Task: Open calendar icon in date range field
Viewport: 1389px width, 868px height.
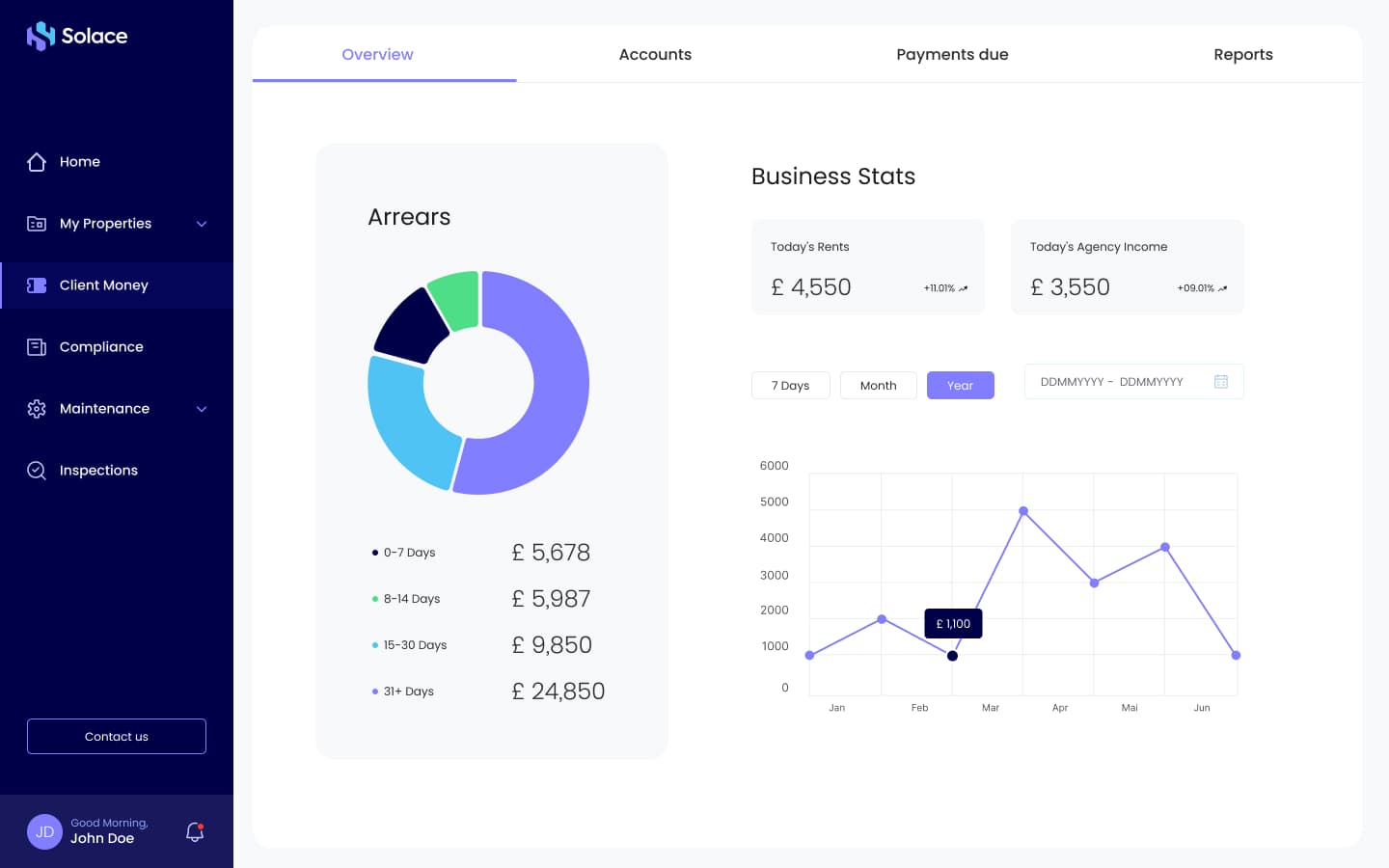Action: [x=1221, y=382]
